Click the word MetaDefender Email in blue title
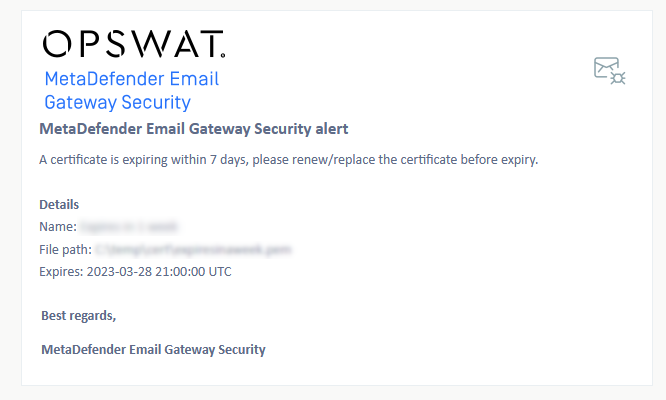Screen dimensions: 666x400 132,79
